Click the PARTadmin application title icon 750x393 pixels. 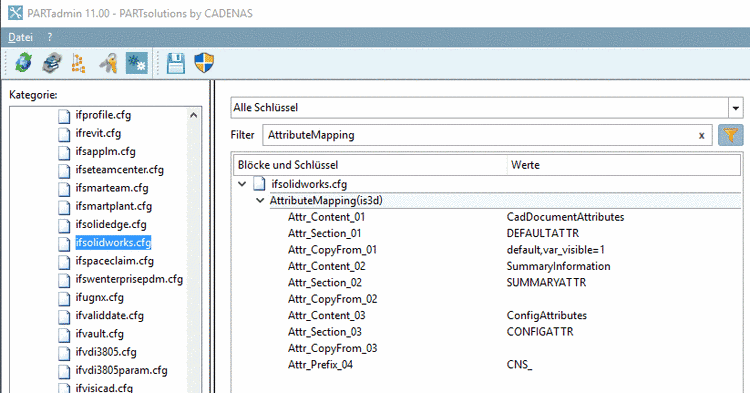click(x=15, y=13)
